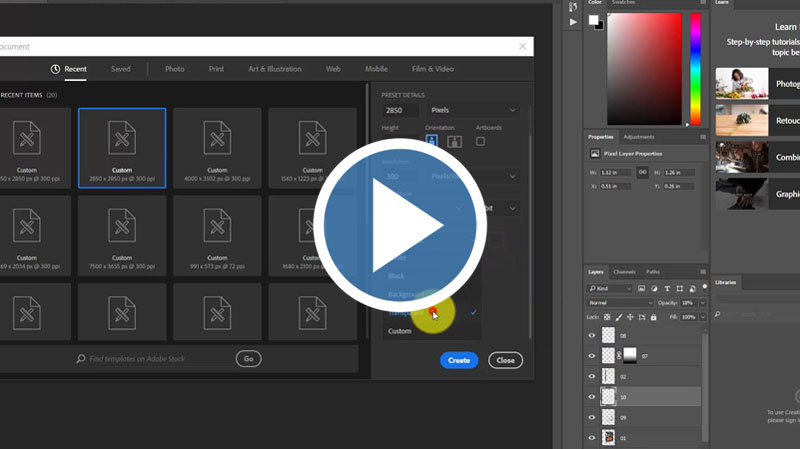
Task: Select portrait orientation icon
Action: 432,142
